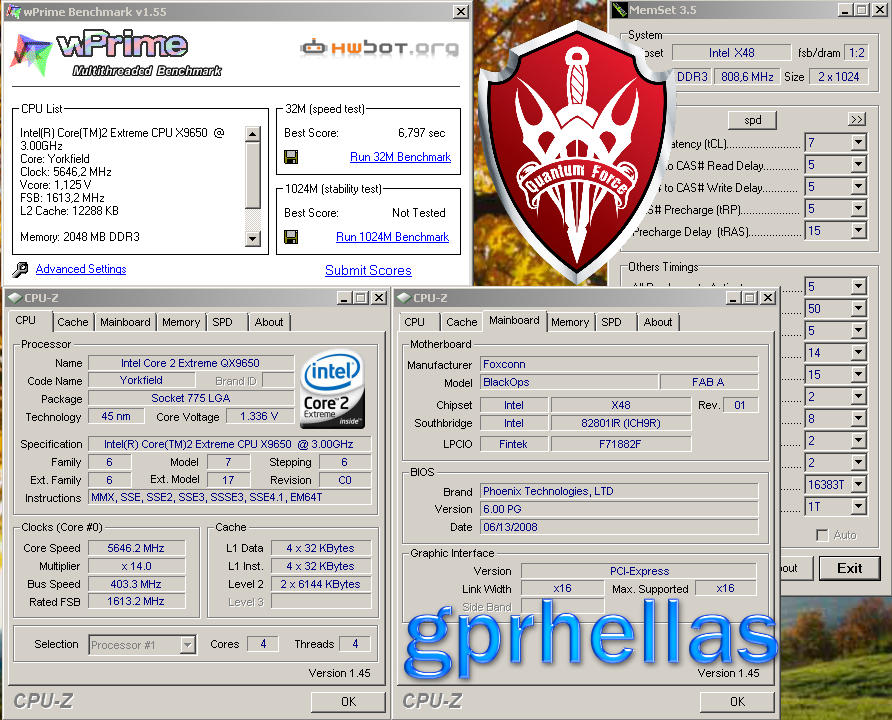Open SPD tab in right CPU-Z window
Image resolution: width=892 pixels, height=720 pixels.
[x=612, y=322]
